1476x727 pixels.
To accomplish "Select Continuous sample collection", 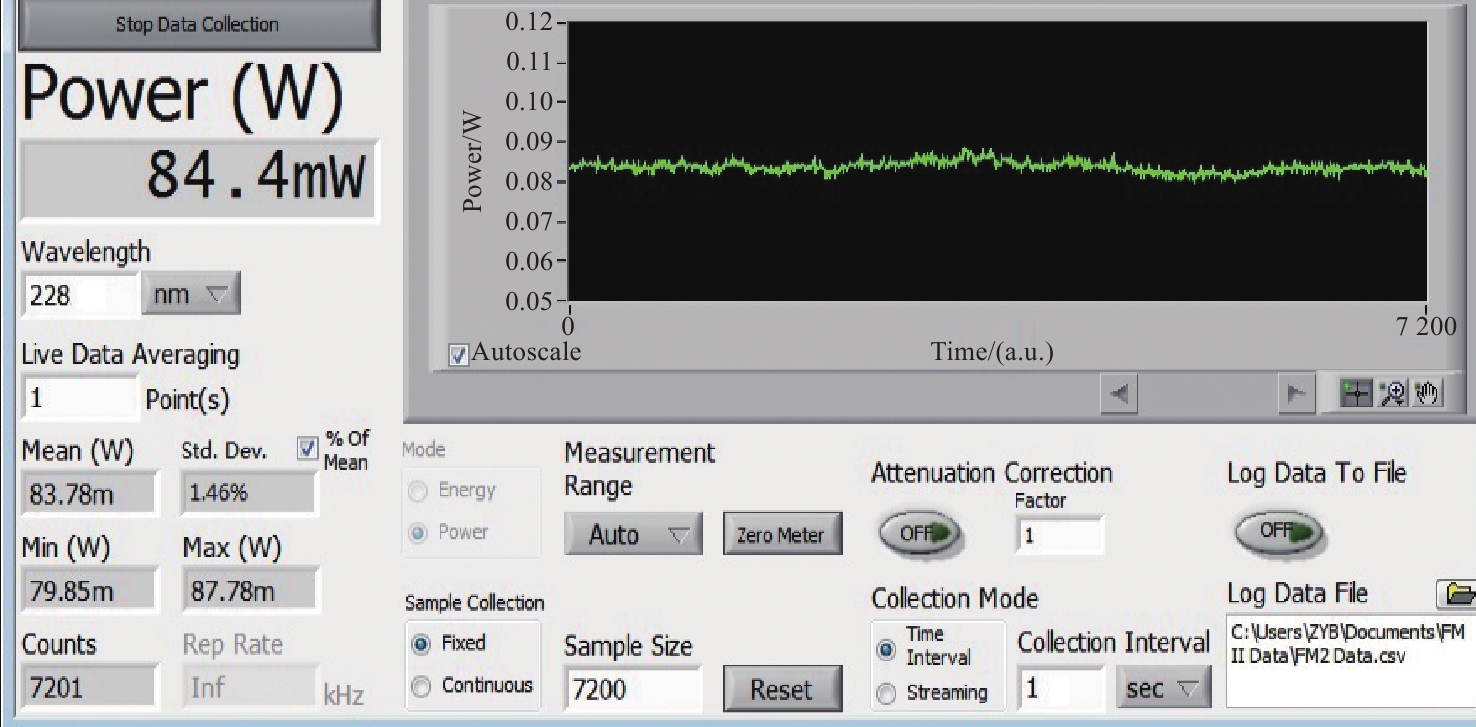I will (x=422, y=686).
